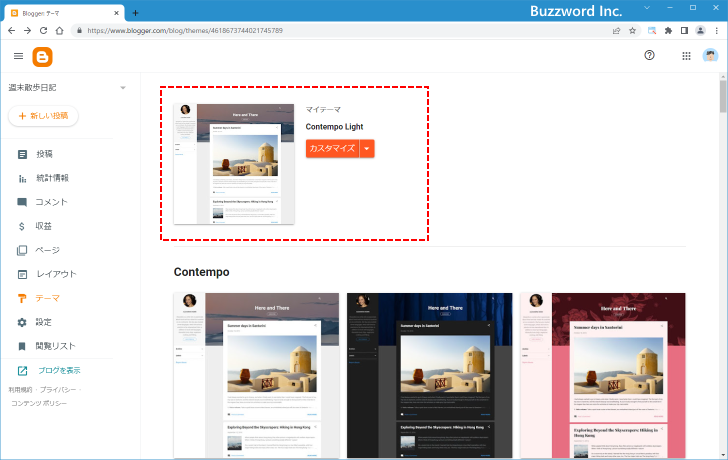Toggle the browser side panel
Viewport: 728px width, 460px height.
(684, 31)
